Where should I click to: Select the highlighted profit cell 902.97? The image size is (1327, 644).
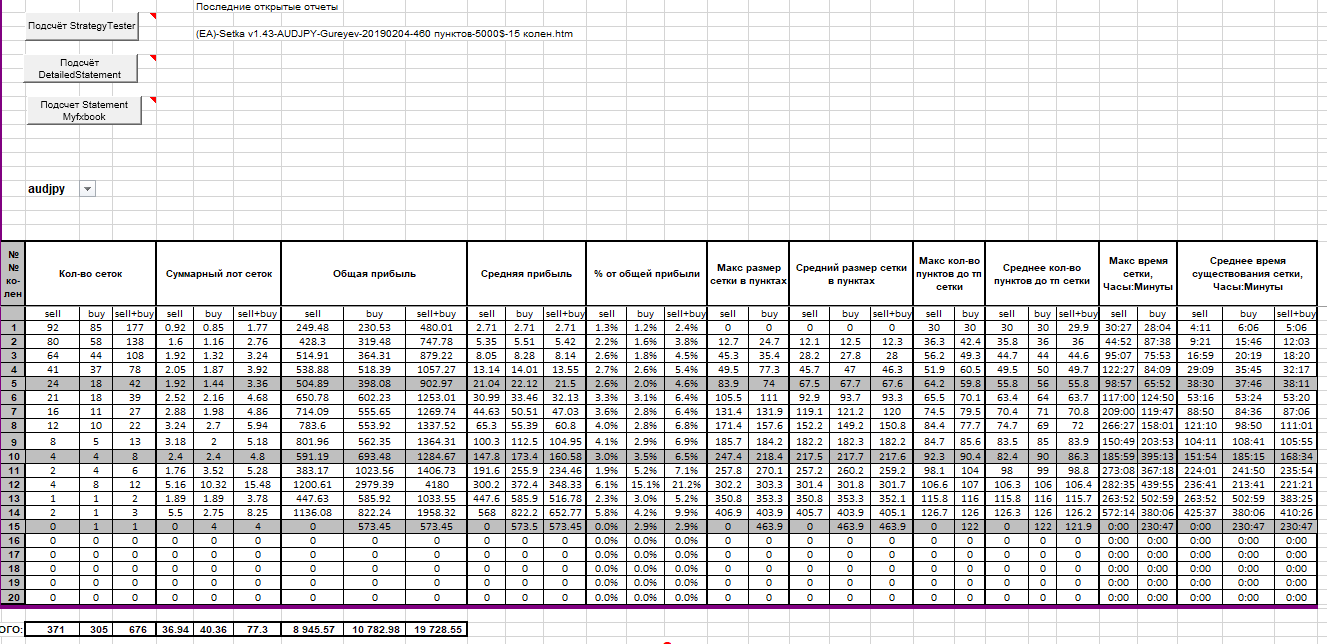[435, 384]
